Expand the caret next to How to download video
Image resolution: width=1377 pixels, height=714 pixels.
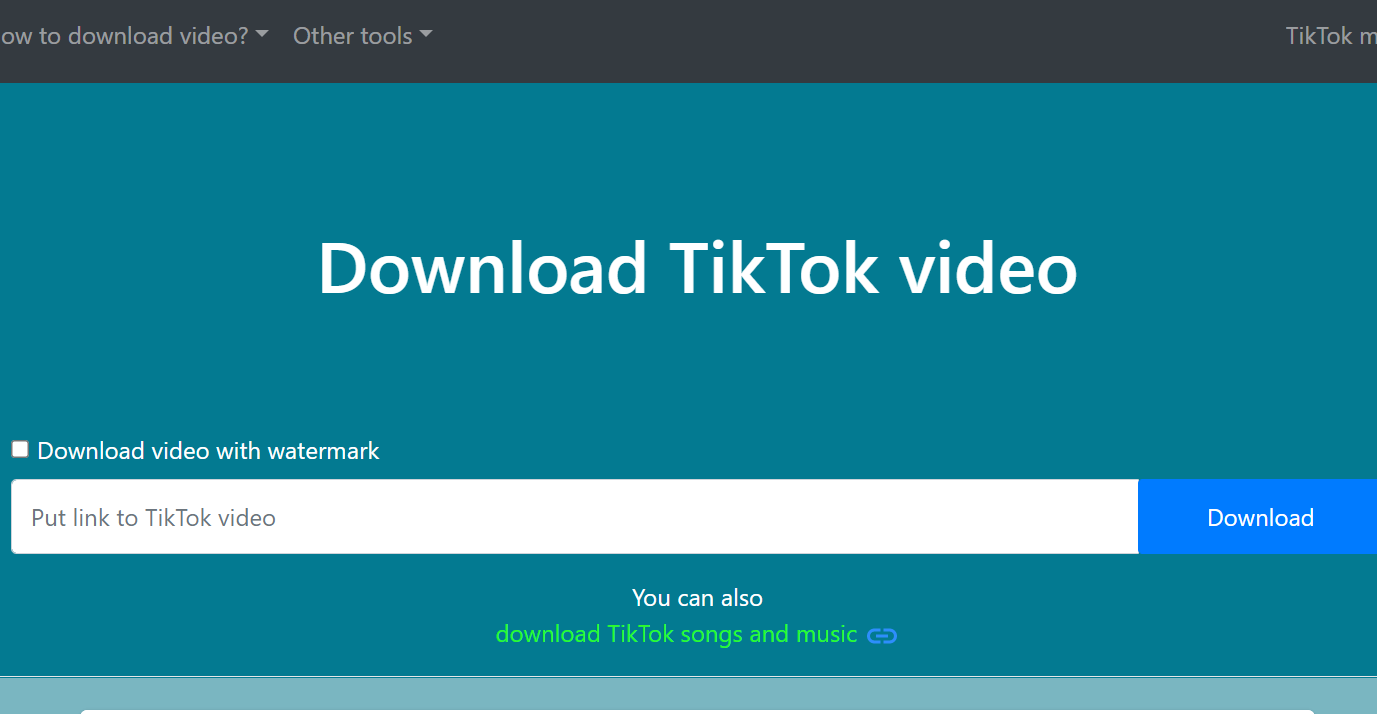(x=262, y=34)
